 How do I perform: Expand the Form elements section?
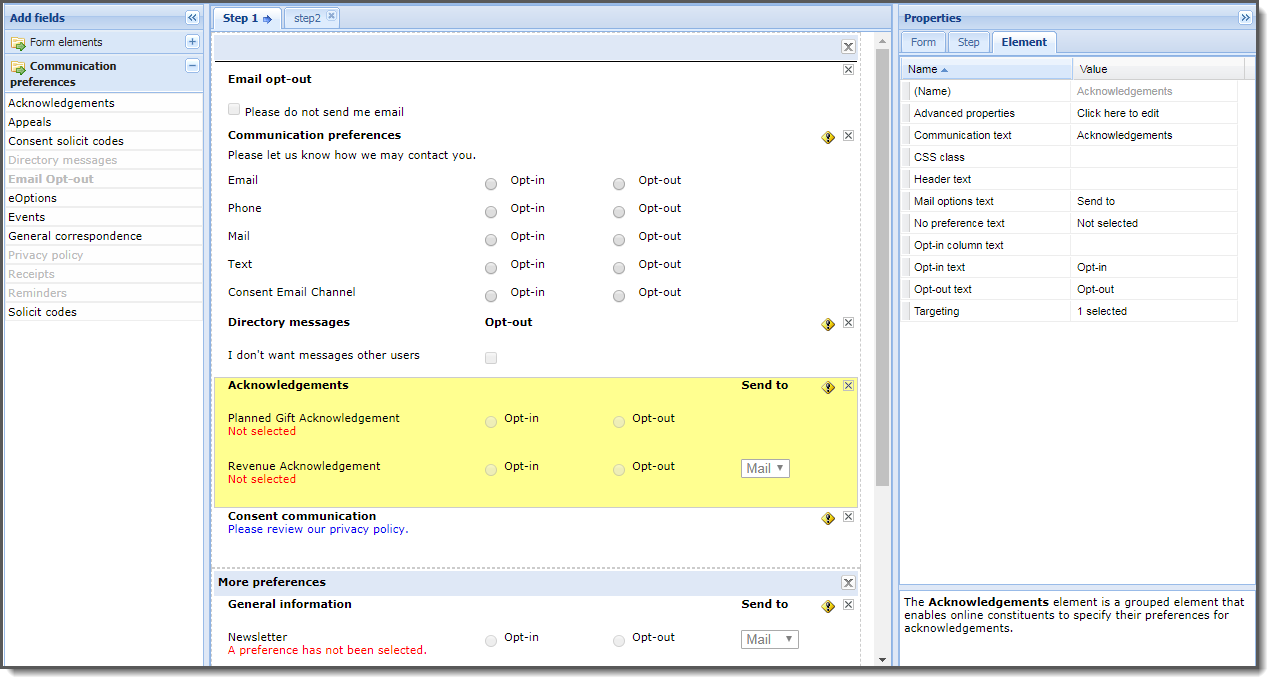pos(192,42)
